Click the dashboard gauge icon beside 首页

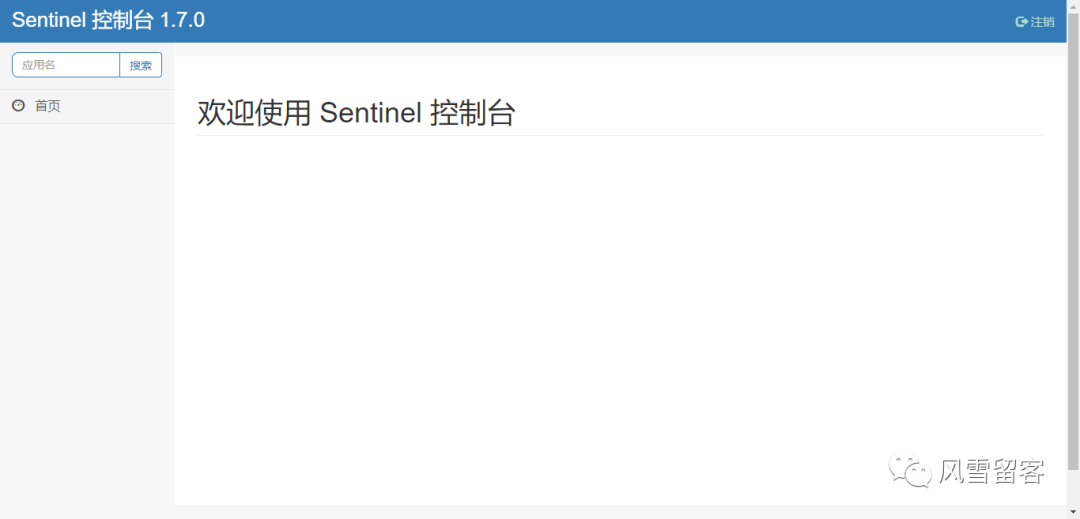pyautogui.click(x=18, y=105)
